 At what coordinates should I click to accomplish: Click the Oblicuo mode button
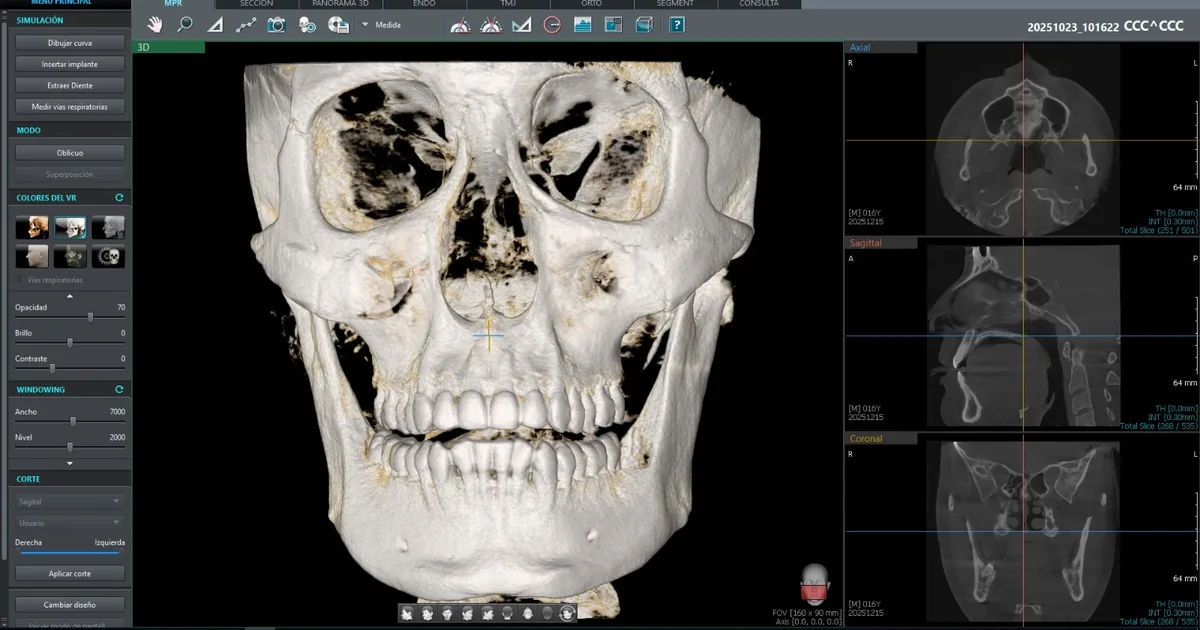click(x=70, y=153)
